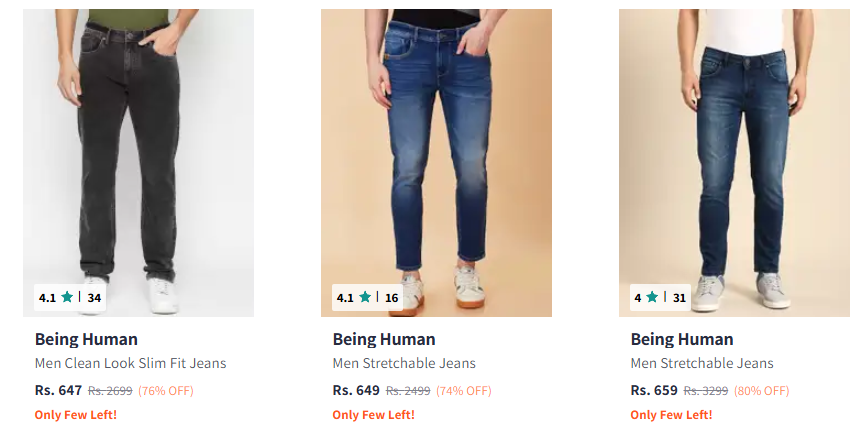Click the 80% OFF discount label
Screen dimensions: 867x447
tap(762, 391)
